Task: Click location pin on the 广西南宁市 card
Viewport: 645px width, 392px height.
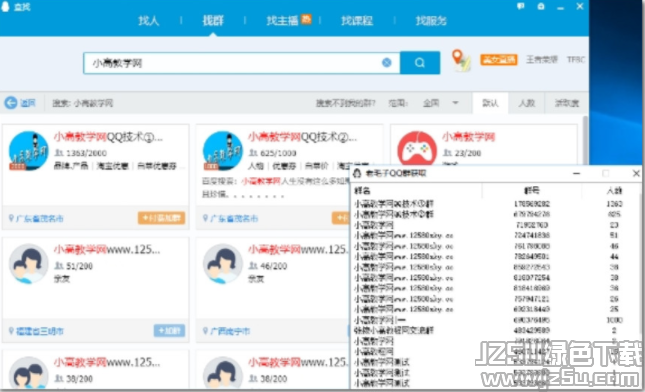Action: (205, 331)
